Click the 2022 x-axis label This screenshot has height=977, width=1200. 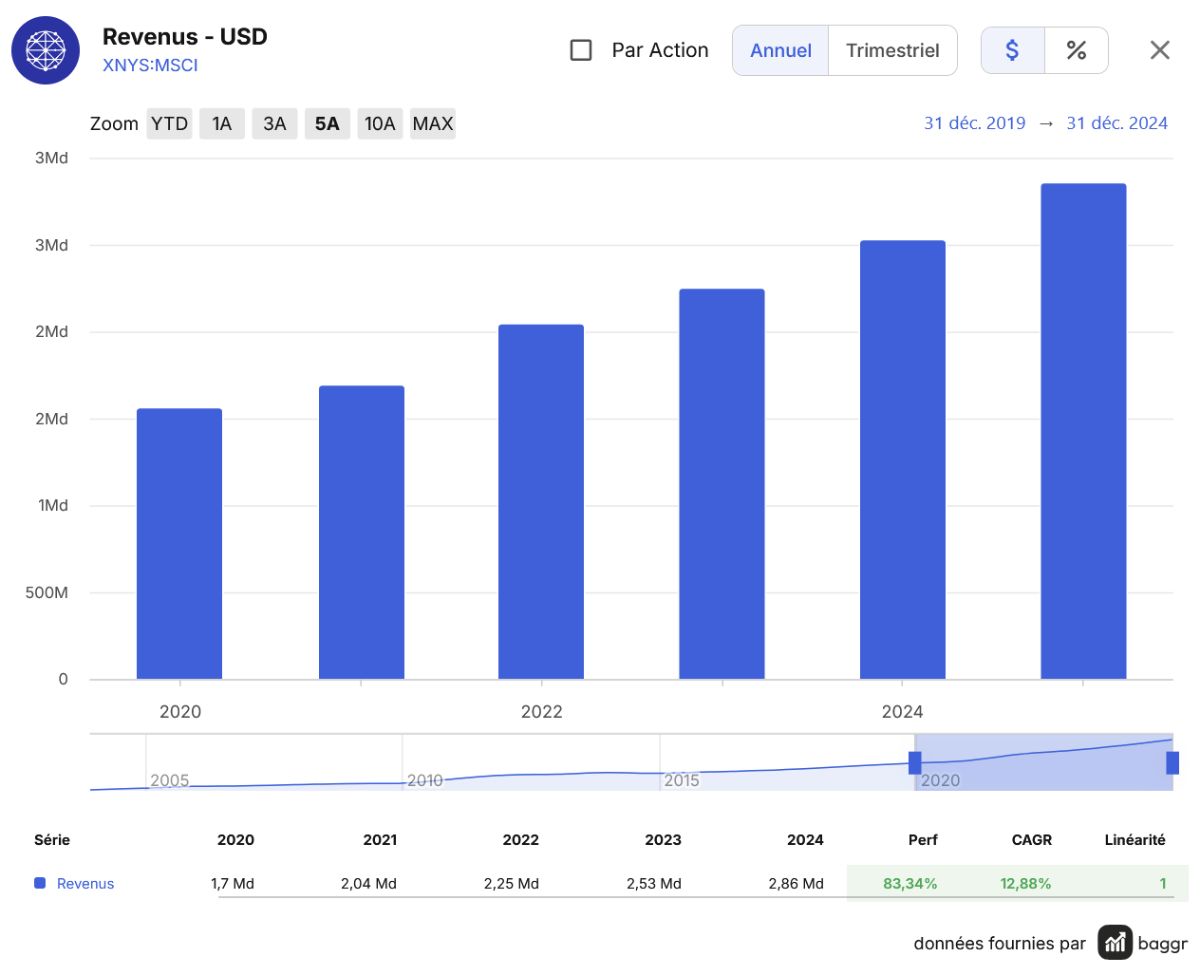[x=541, y=712]
